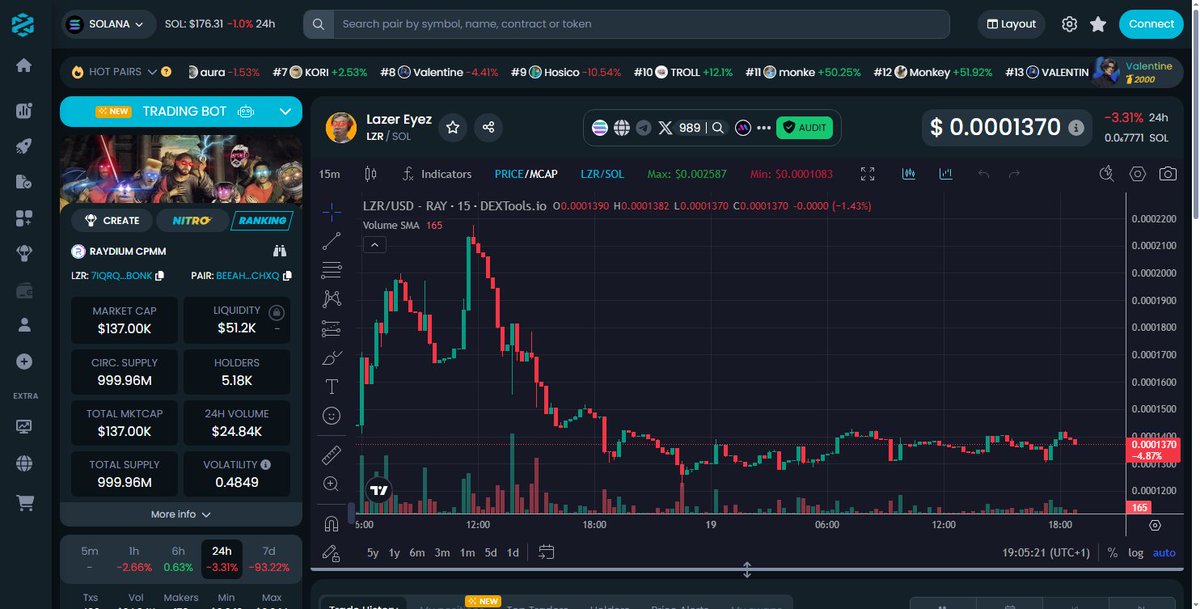Select the ruler measure tool
Screen dimensions: 1200x609
point(332,456)
